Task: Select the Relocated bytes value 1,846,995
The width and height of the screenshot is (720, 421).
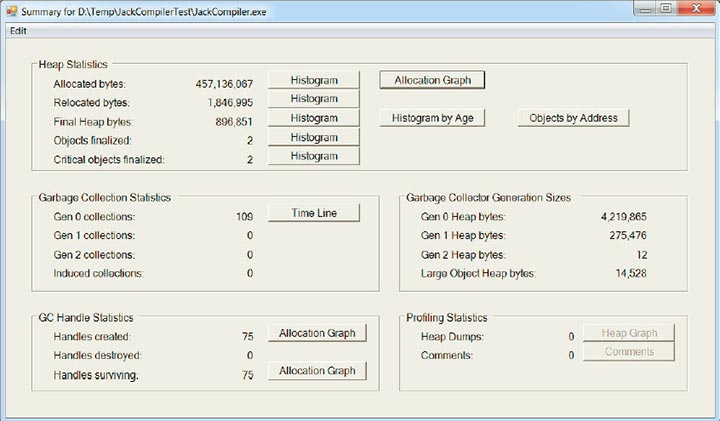Action: pyautogui.click(x=230, y=103)
